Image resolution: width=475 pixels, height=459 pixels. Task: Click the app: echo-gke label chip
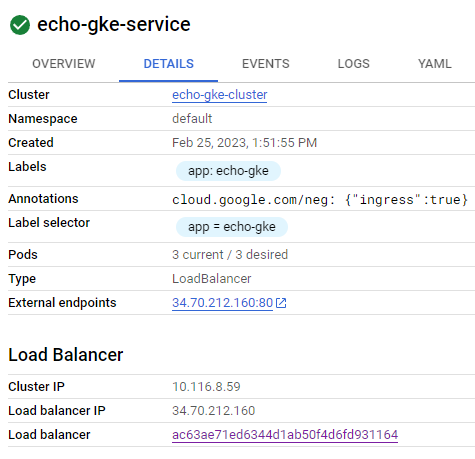[x=228, y=171]
